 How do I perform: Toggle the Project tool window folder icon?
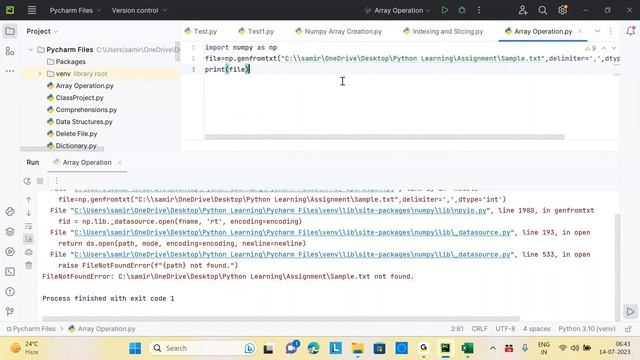10,31
